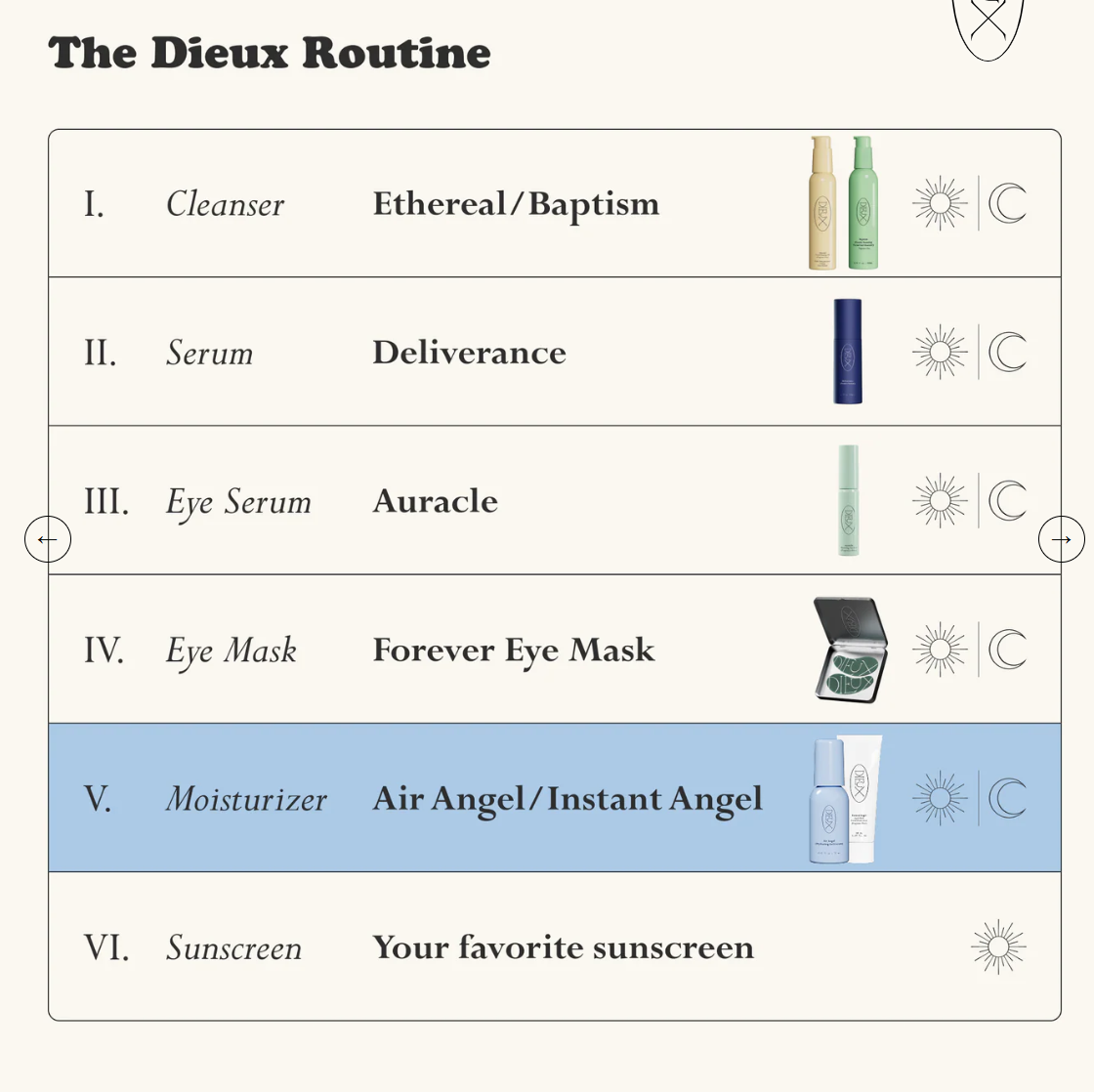1094x1092 pixels.
Task: Click the moon icon in Cleanser row
Action: tap(1007, 203)
